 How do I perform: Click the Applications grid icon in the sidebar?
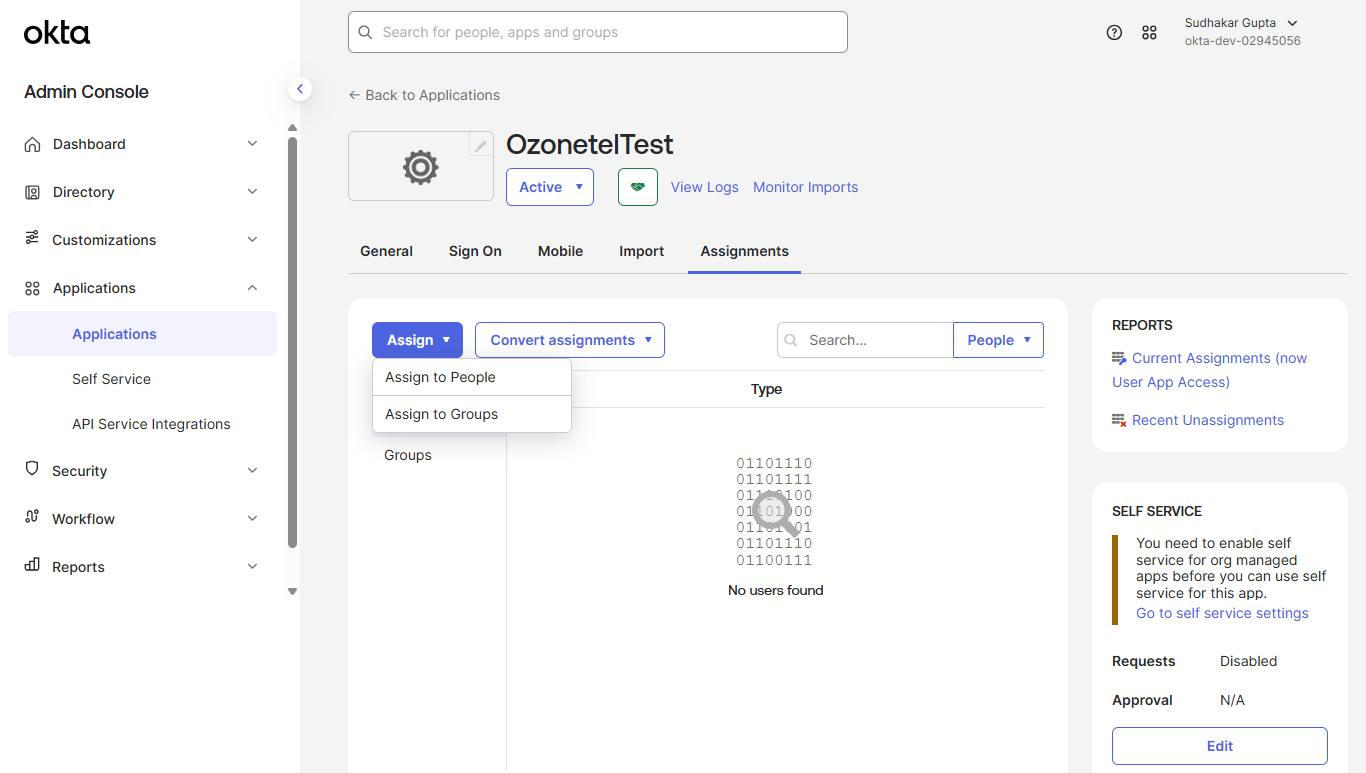[x=32, y=288]
